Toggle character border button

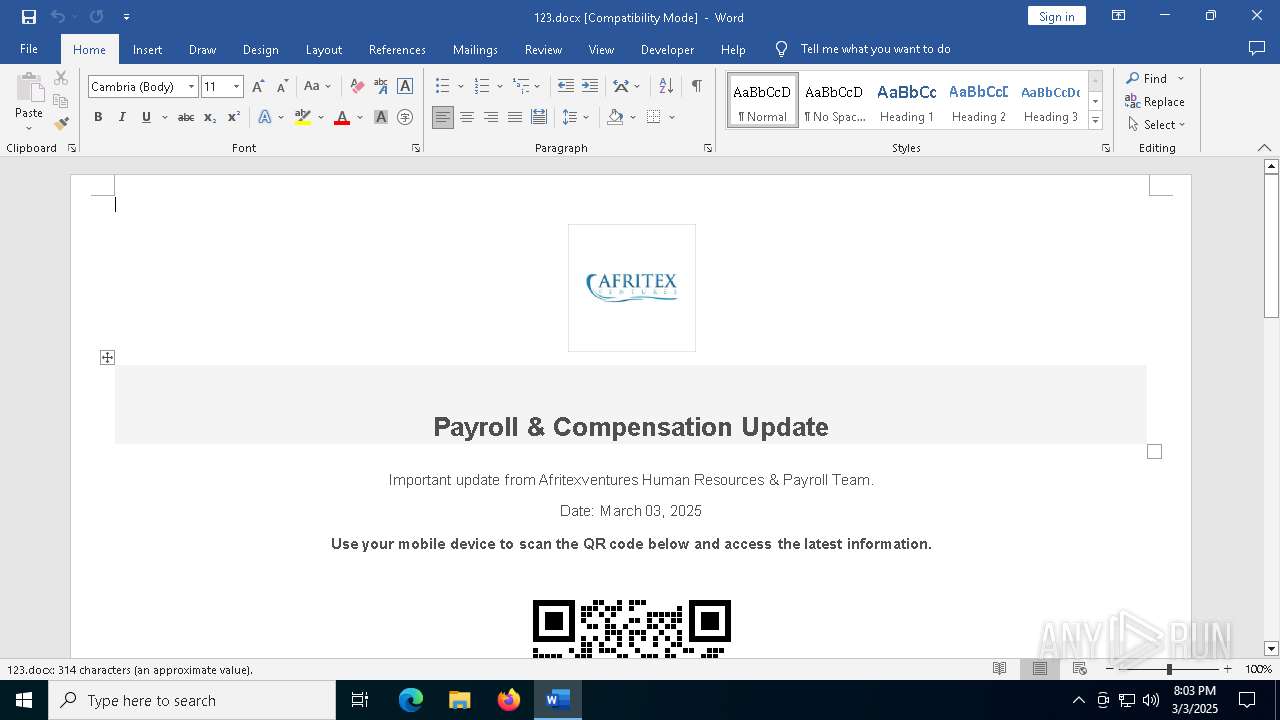click(405, 87)
